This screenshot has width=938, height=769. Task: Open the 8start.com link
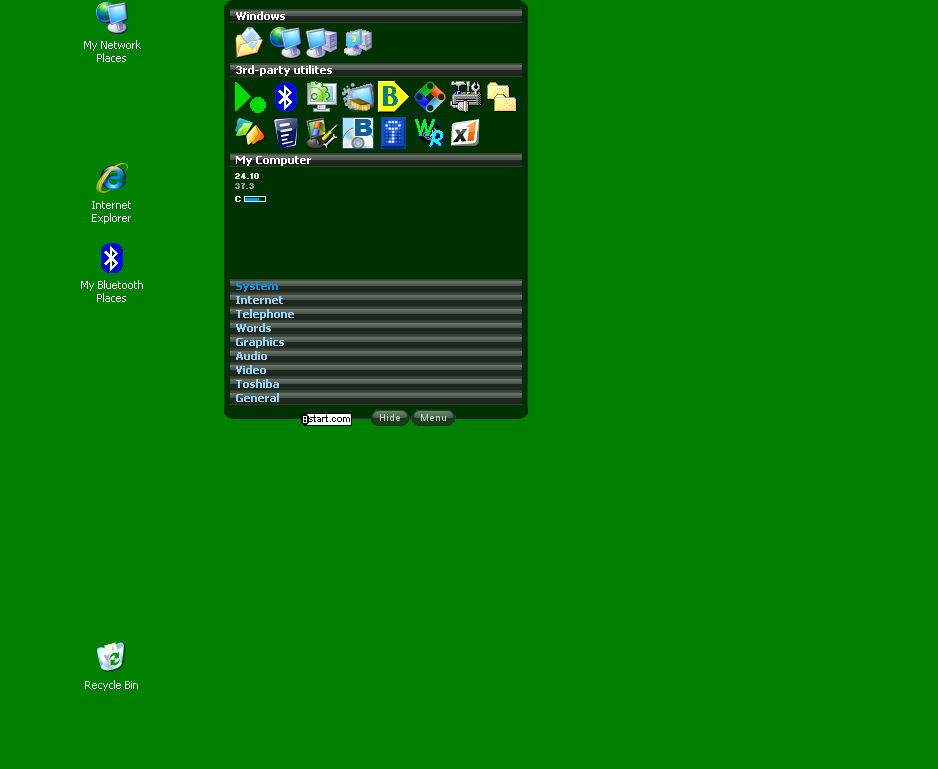[327, 419]
